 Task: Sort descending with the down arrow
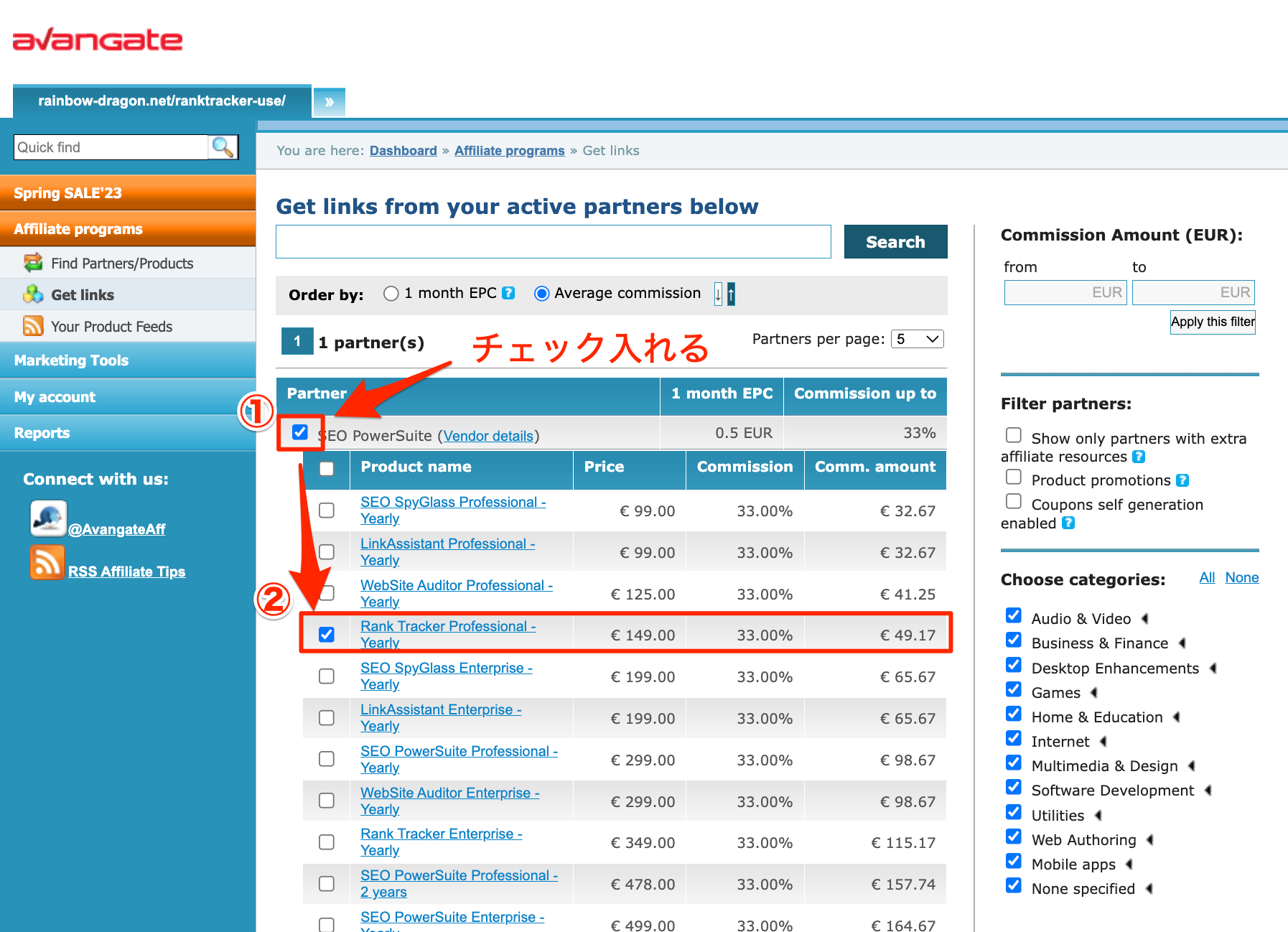tap(718, 294)
